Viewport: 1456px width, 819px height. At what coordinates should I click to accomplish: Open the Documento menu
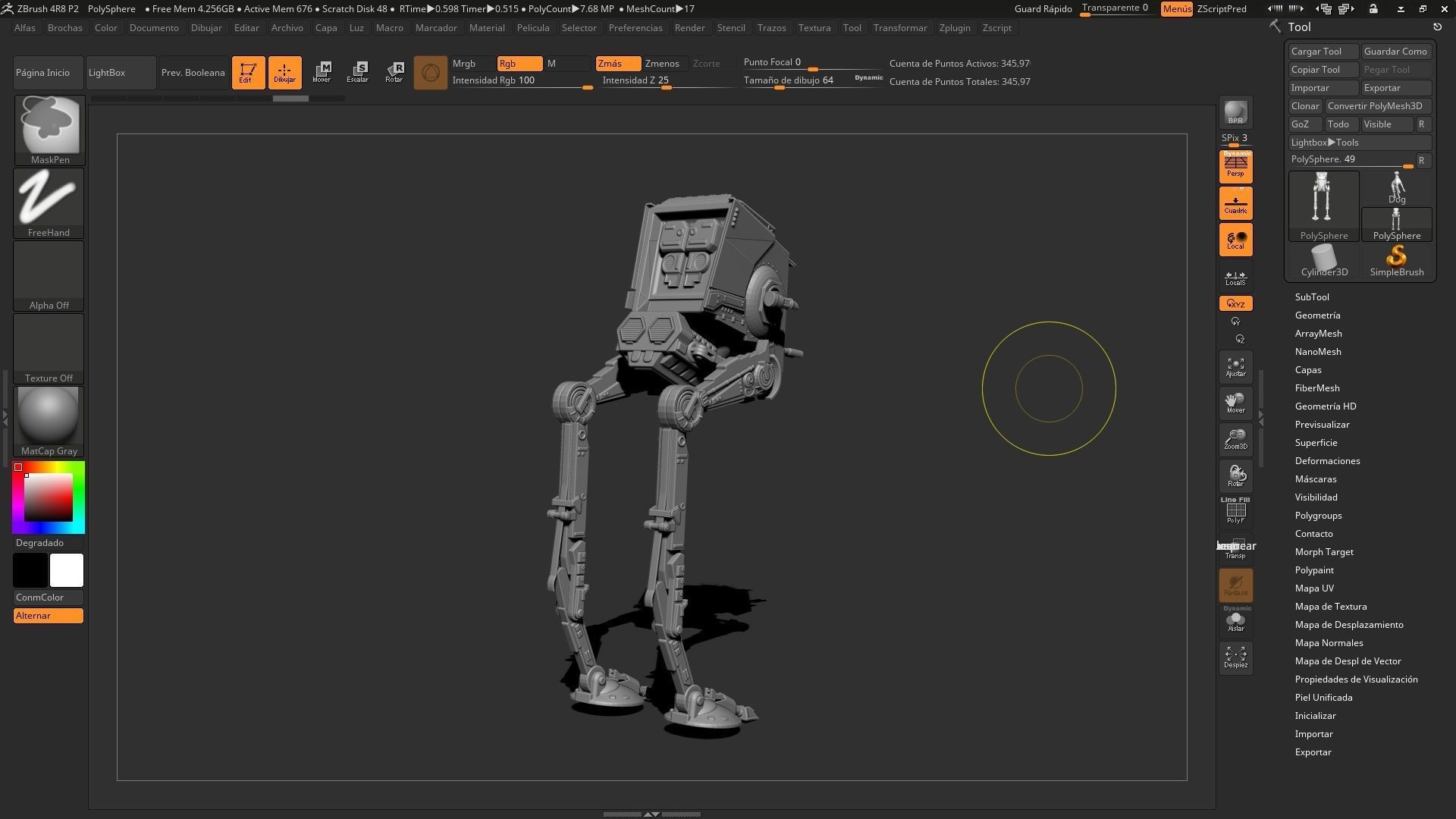coord(154,28)
